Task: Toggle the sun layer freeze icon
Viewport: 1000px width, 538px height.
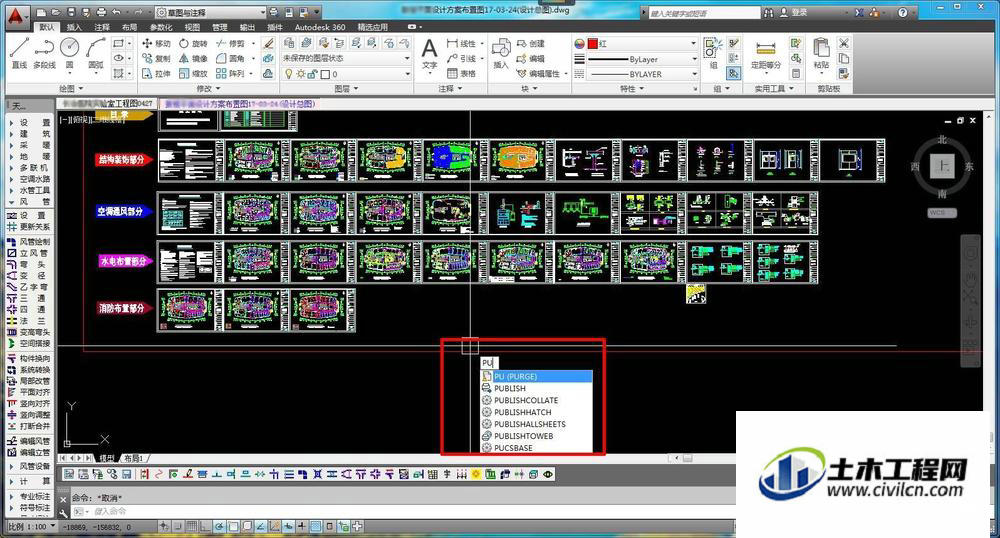Action: click(300, 74)
